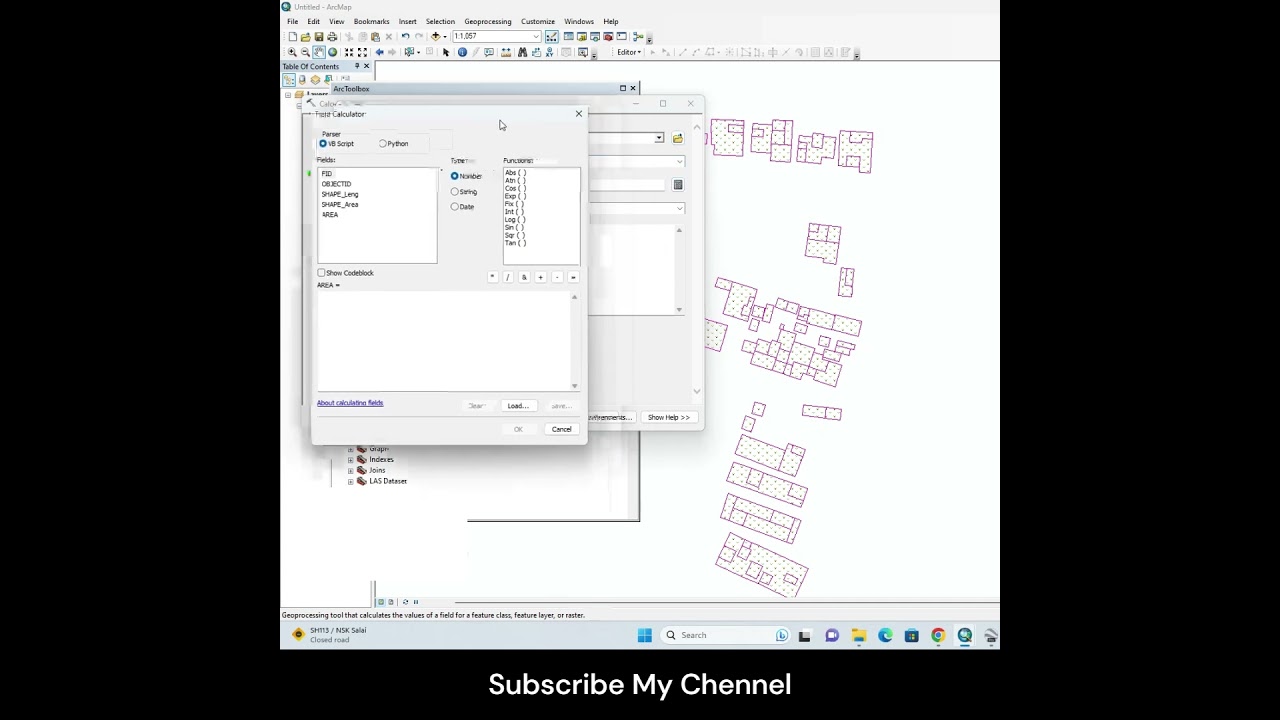
Task: Click Show Help >> button
Action: coord(669,417)
